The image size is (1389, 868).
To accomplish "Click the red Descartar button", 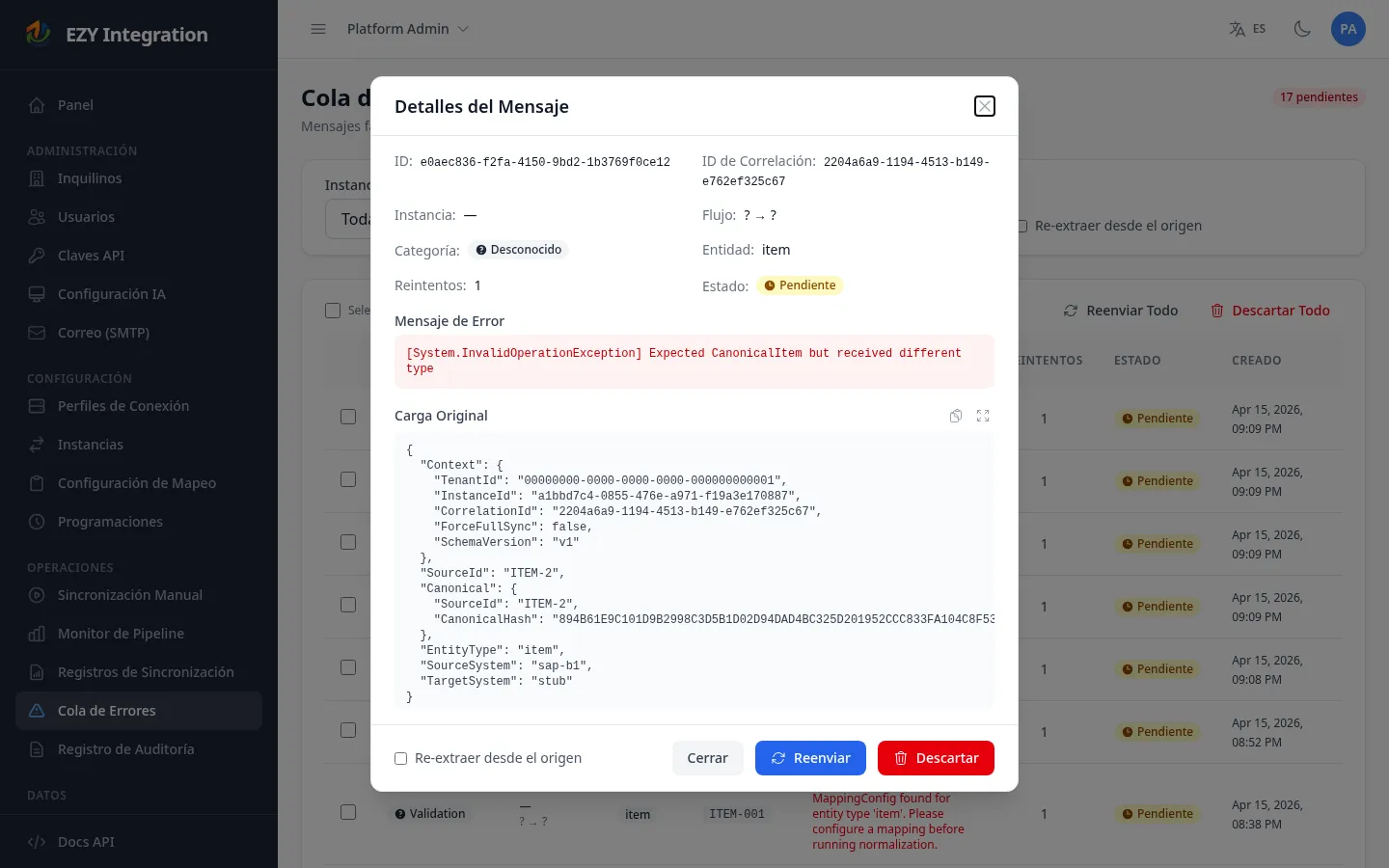I will (936, 758).
